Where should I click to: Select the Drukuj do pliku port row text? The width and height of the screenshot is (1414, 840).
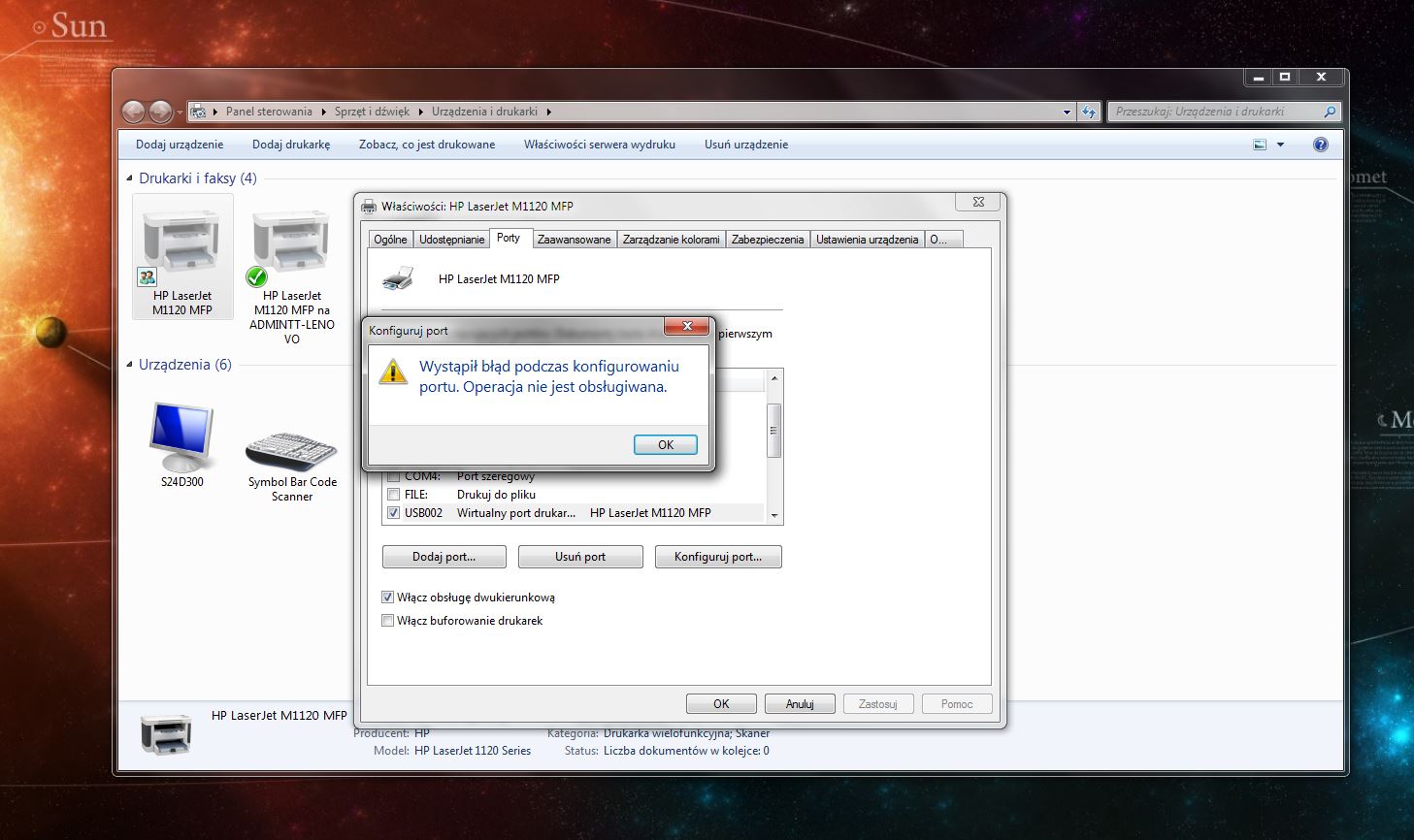pyautogui.click(x=496, y=495)
